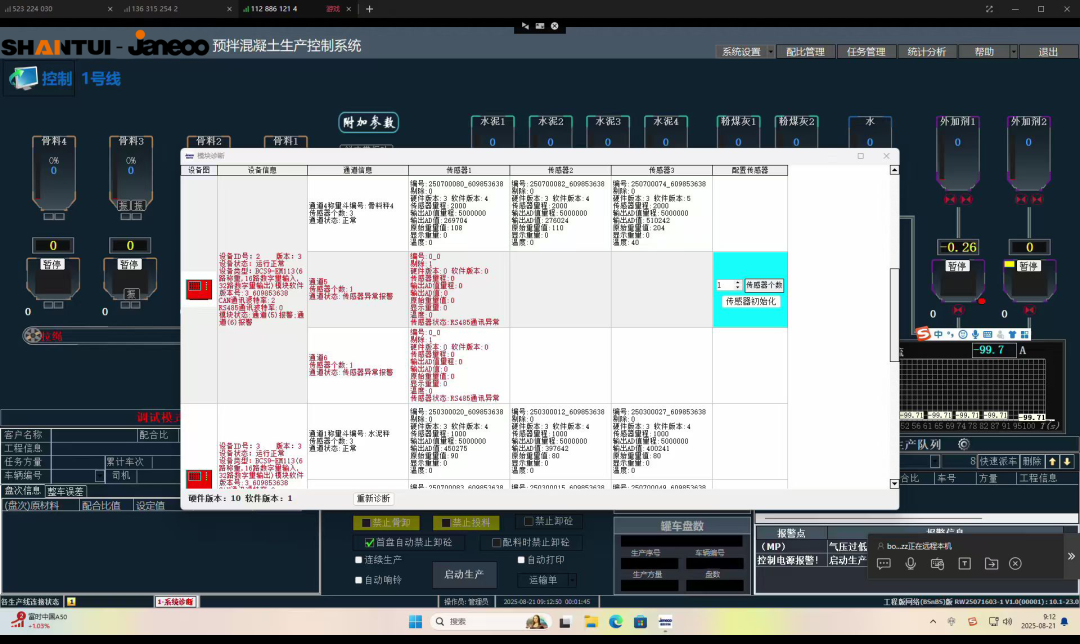Image resolution: width=1080 pixels, height=644 pixels.
Task: Open File Explorer from the taskbar
Action: pos(591,622)
